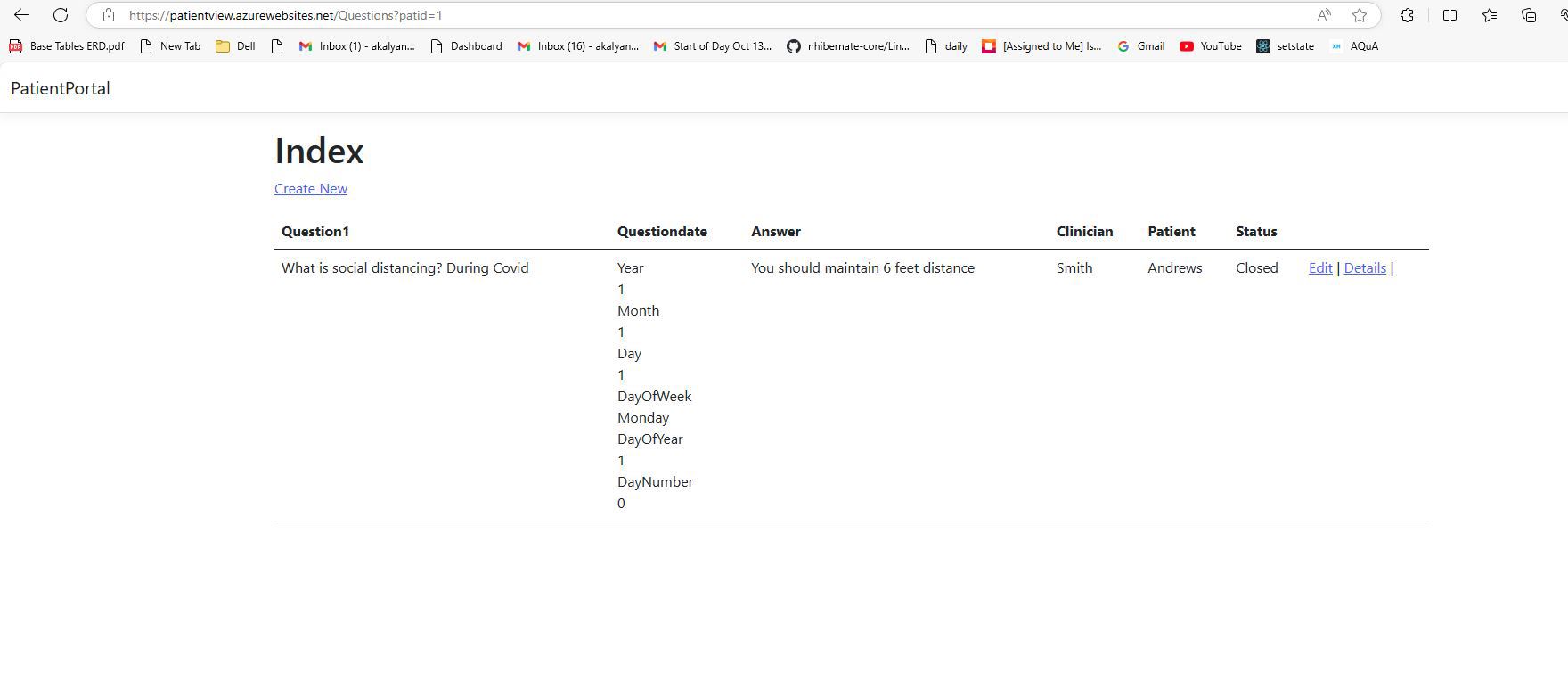Click Status column header

1256,232
